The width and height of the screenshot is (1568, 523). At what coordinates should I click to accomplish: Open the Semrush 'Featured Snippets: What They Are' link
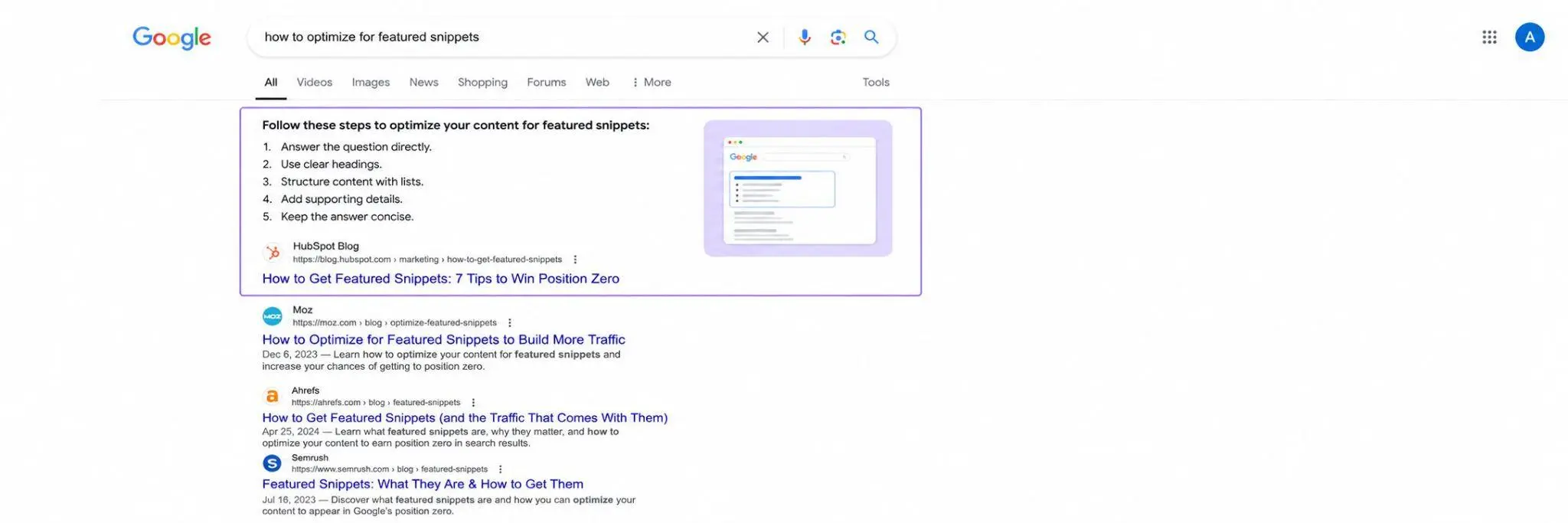pyautogui.click(x=423, y=484)
